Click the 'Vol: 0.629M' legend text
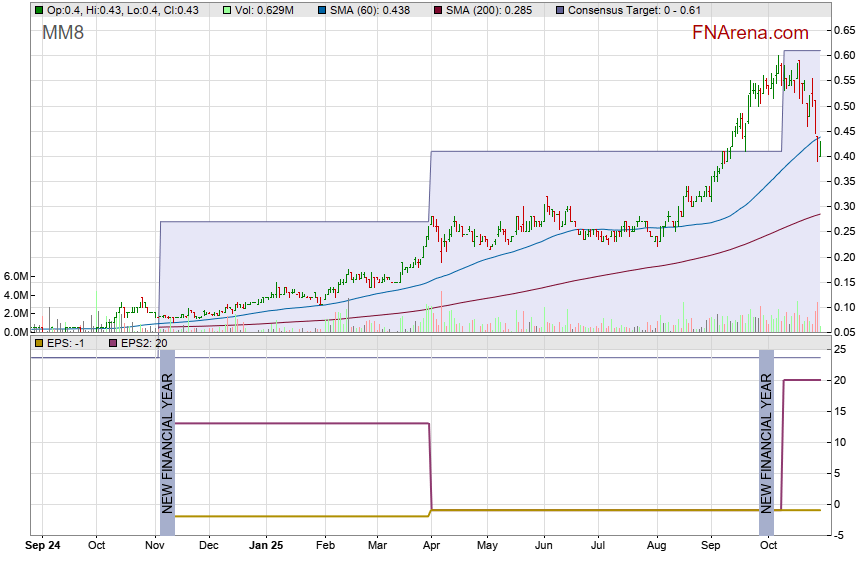The width and height of the screenshot is (859, 566). pyautogui.click(x=265, y=10)
